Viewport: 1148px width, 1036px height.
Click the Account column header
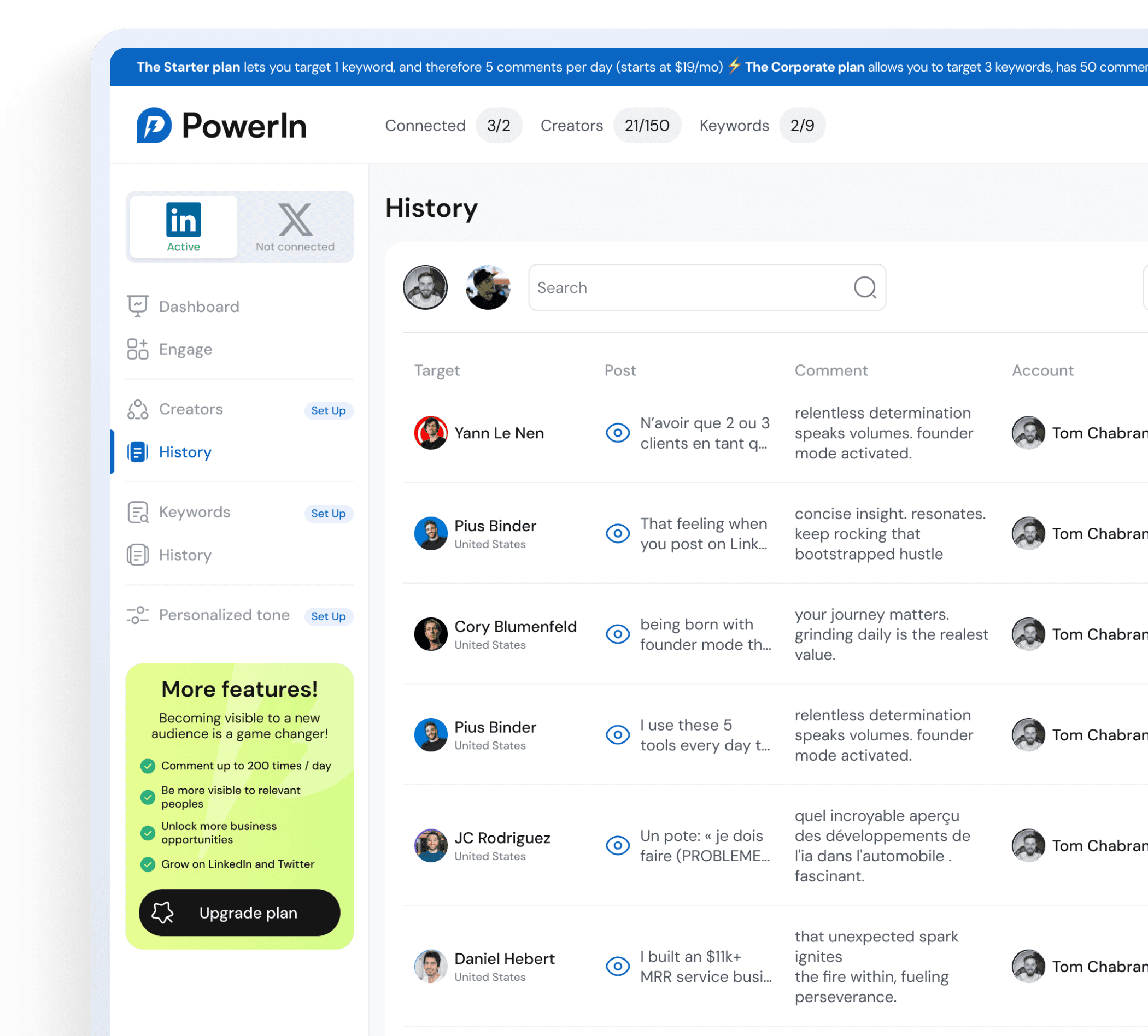click(1042, 370)
